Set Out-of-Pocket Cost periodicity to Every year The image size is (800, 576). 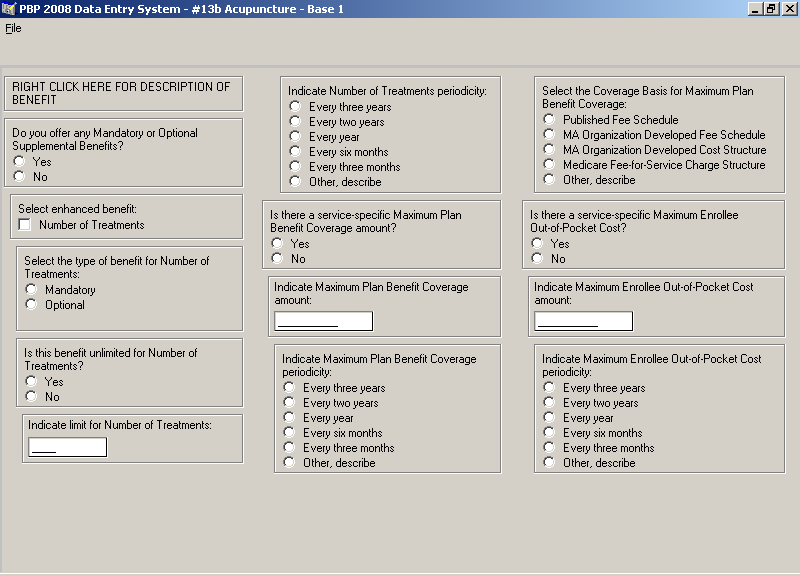(x=549, y=417)
